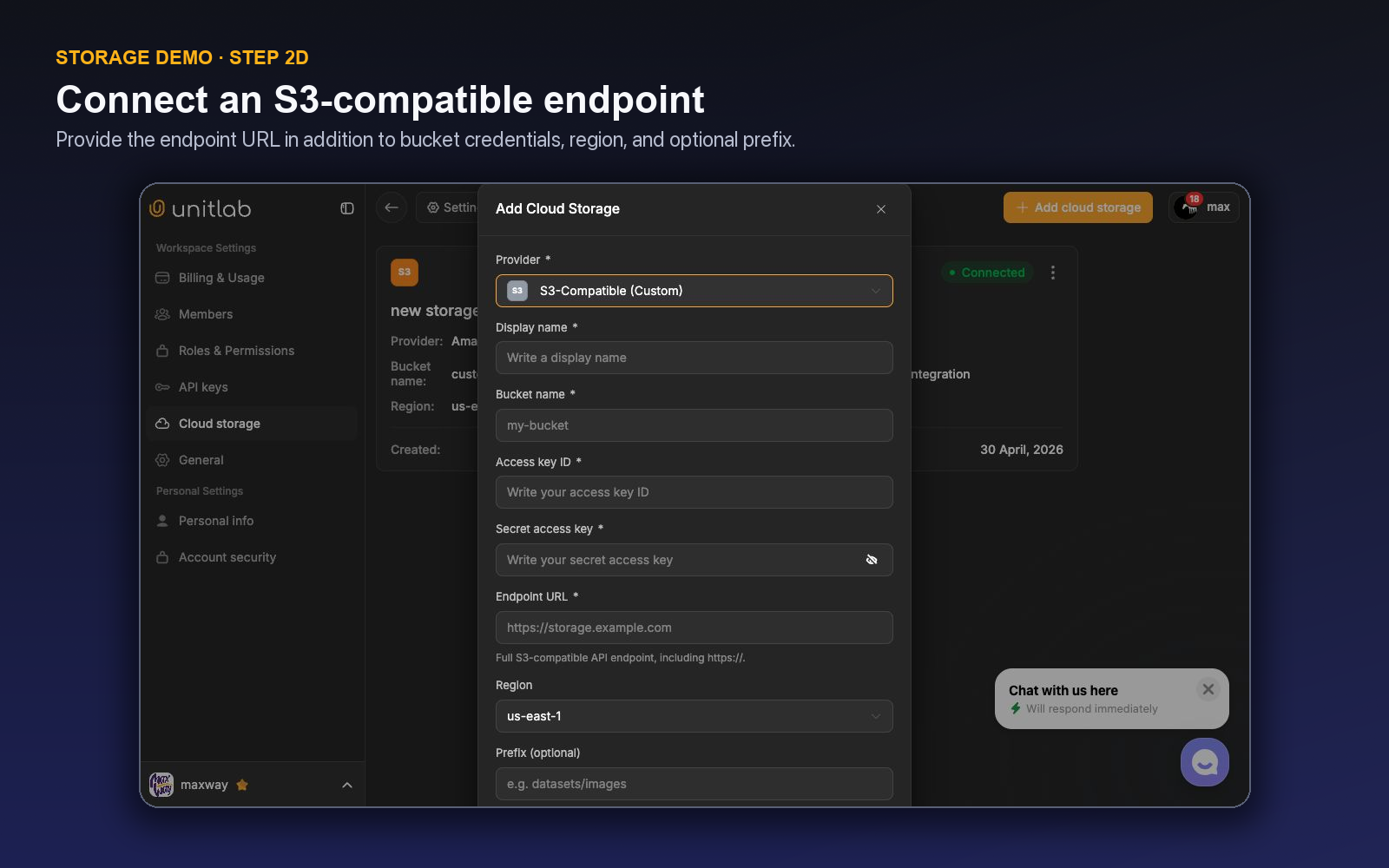Expand the maxway workspace switcher chevron
The height and width of the screenshot is (868, 1389).
click(347, 785)
